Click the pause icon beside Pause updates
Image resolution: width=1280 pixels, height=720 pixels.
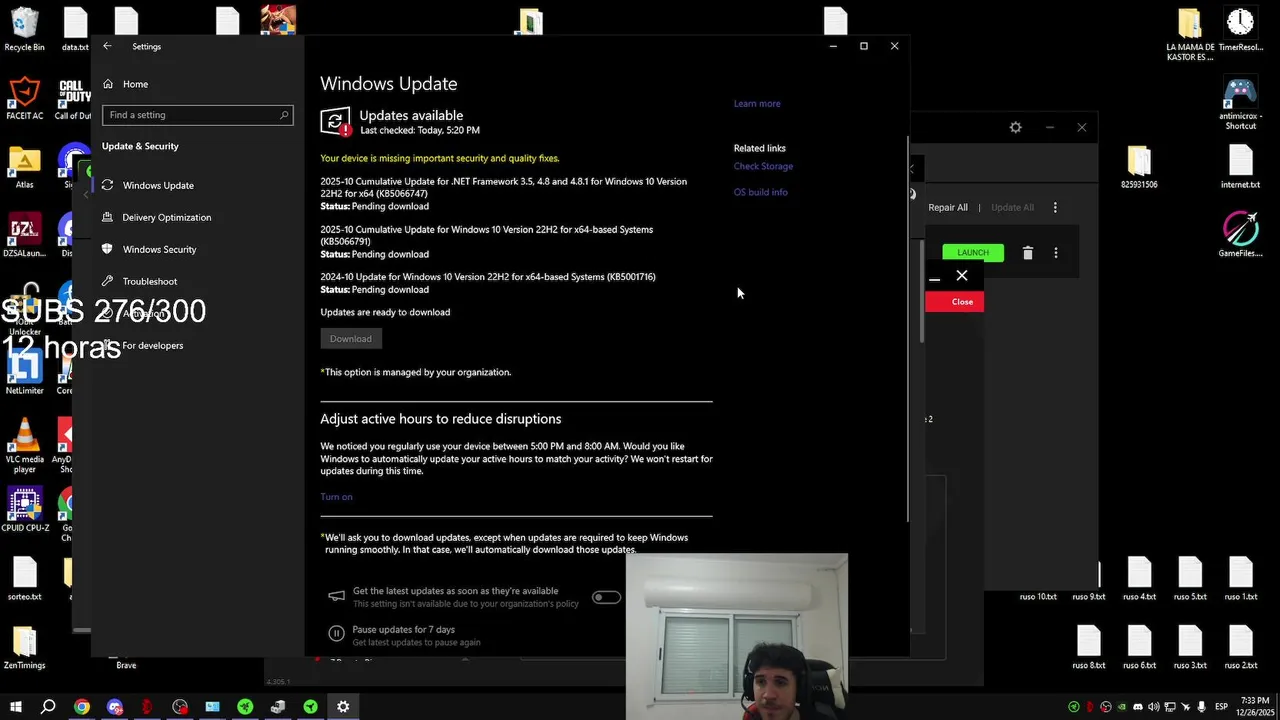click(336, 633)
